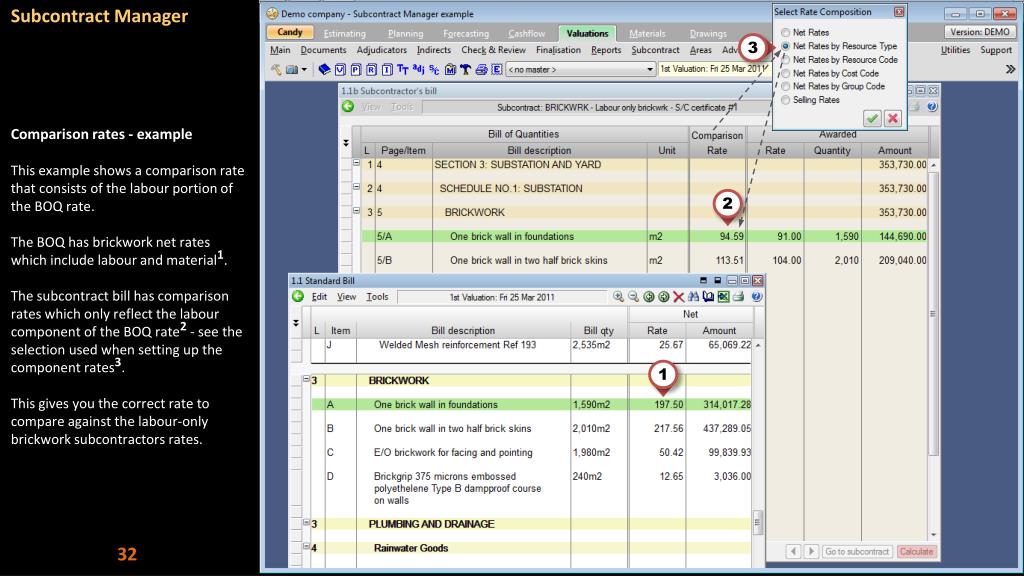This screenshot has width=1024, height=576.
Task: Click the 'adj' icon in main toolbar
Action: 419,69
